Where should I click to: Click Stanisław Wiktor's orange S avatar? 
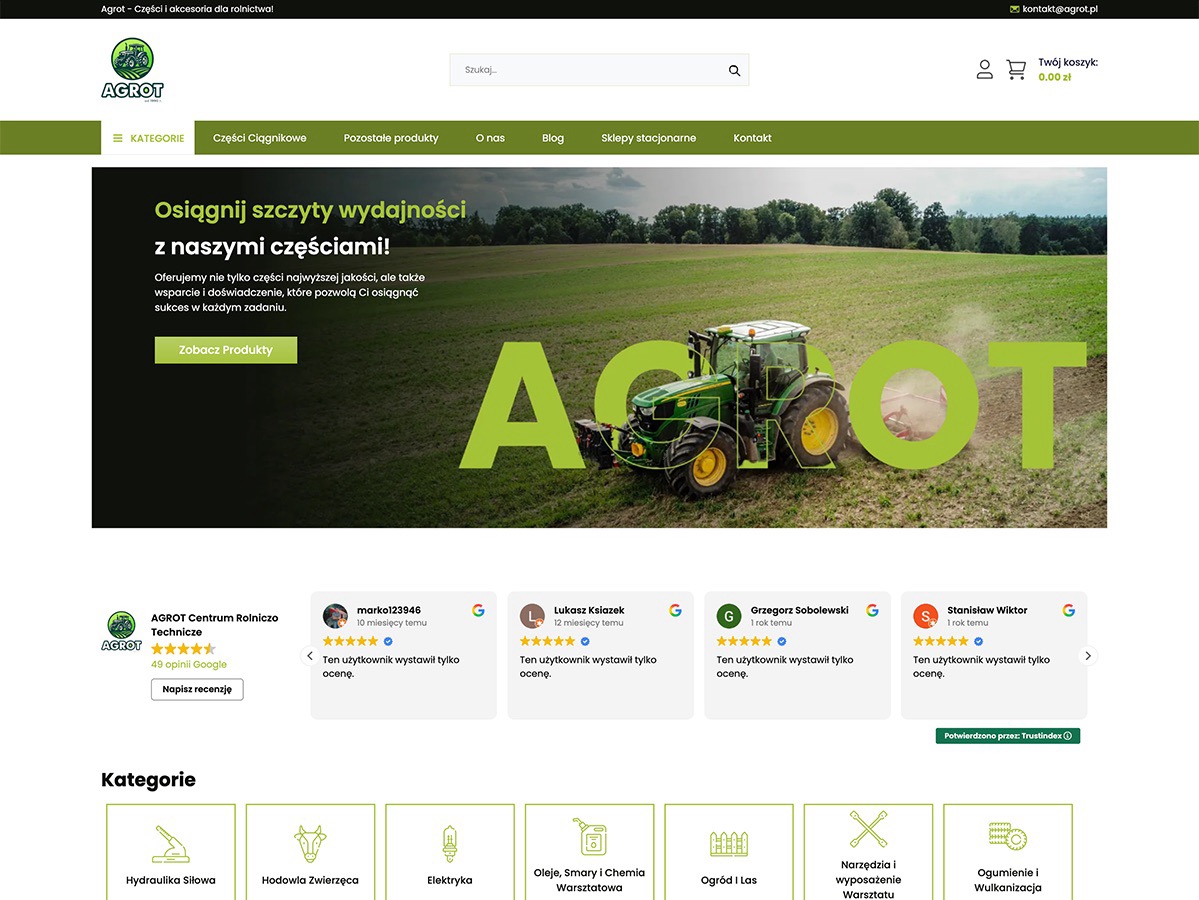pos(925,616)
